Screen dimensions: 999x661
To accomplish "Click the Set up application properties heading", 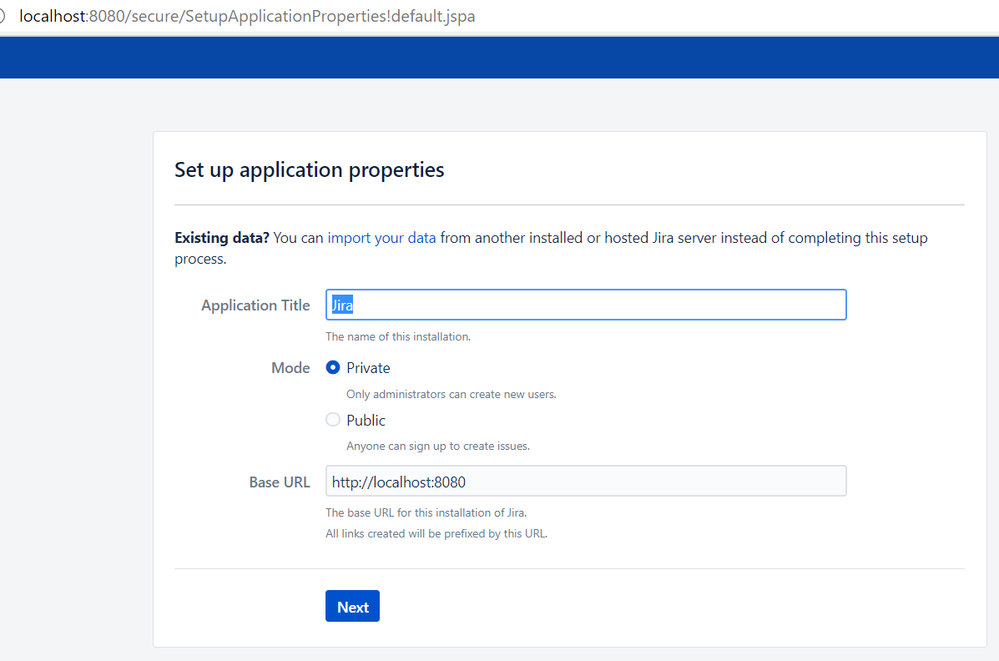I will [309, 170].
